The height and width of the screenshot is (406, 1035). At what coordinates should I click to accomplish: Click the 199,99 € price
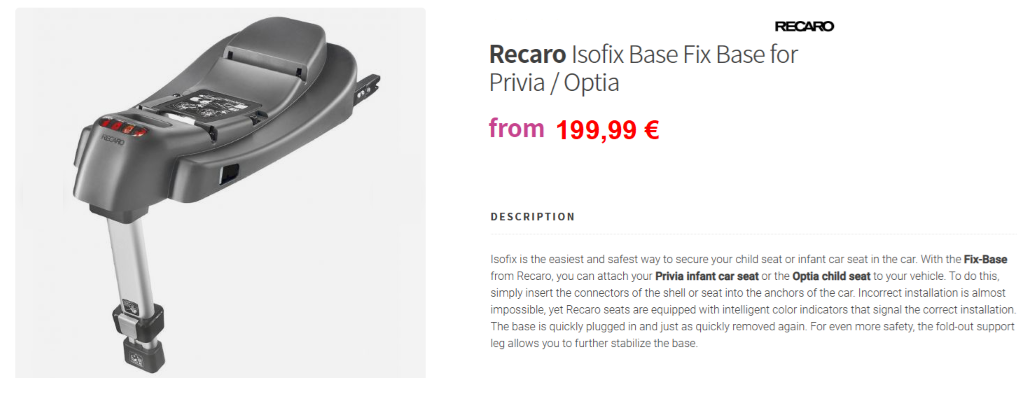tap(607, 130)
